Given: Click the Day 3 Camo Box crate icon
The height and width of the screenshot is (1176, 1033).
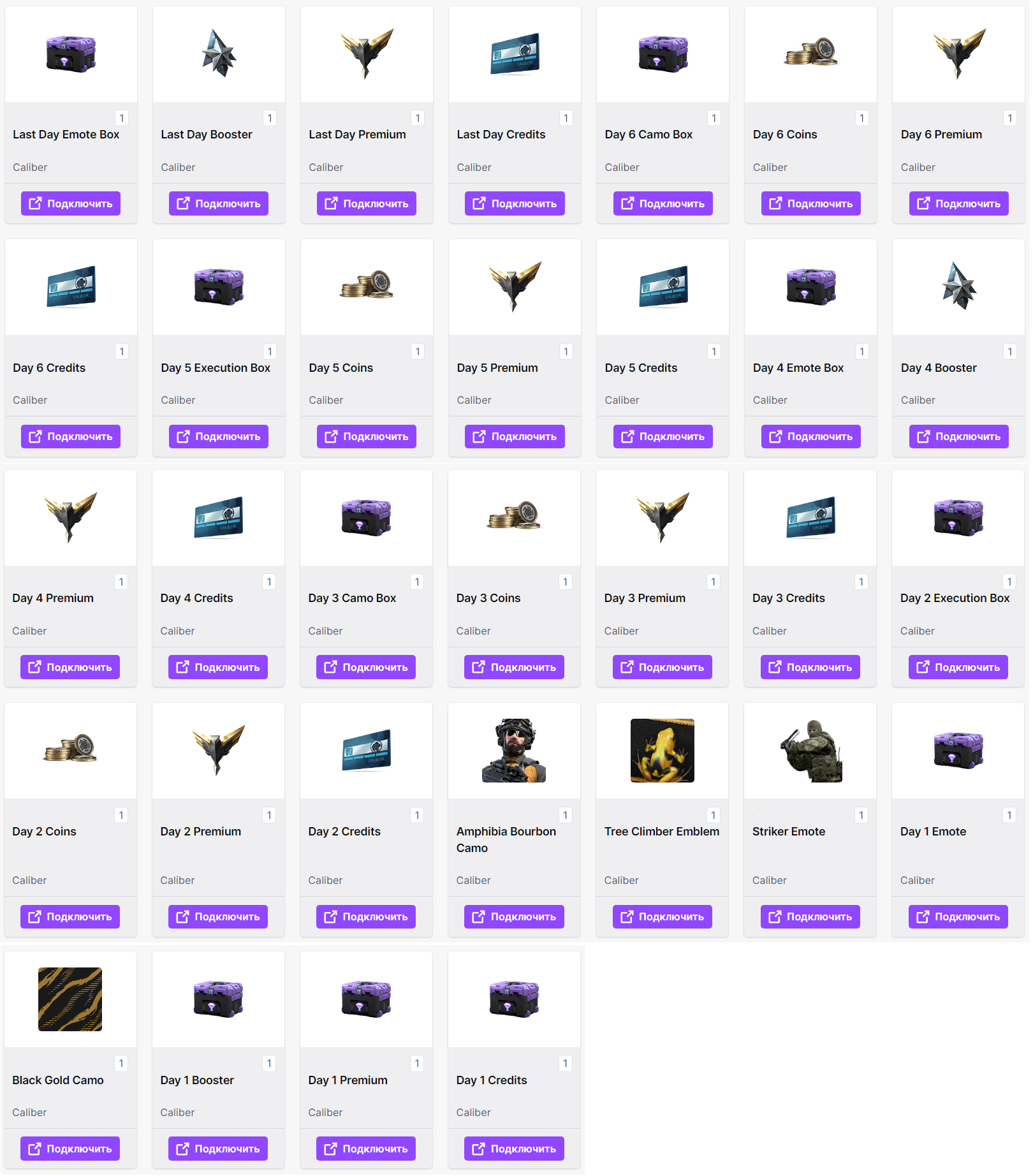Looking at the screenshot, I should coord(366,517).
